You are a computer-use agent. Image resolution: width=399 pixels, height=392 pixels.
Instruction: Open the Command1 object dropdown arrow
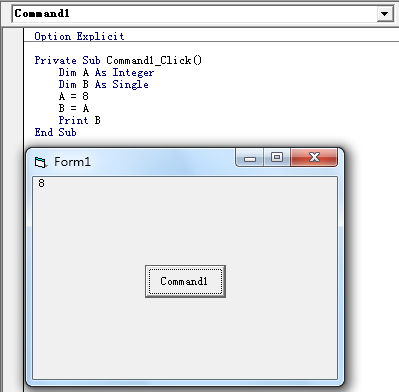pos(385,14)
